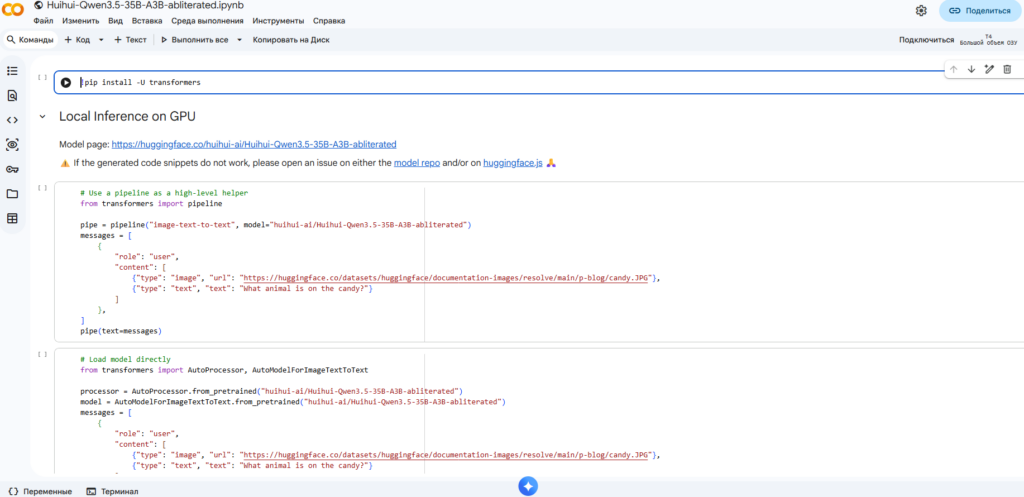Click the globe icon beside the notebook name
The height and width of the screenshot is (497, 1024).
[38, 5]
